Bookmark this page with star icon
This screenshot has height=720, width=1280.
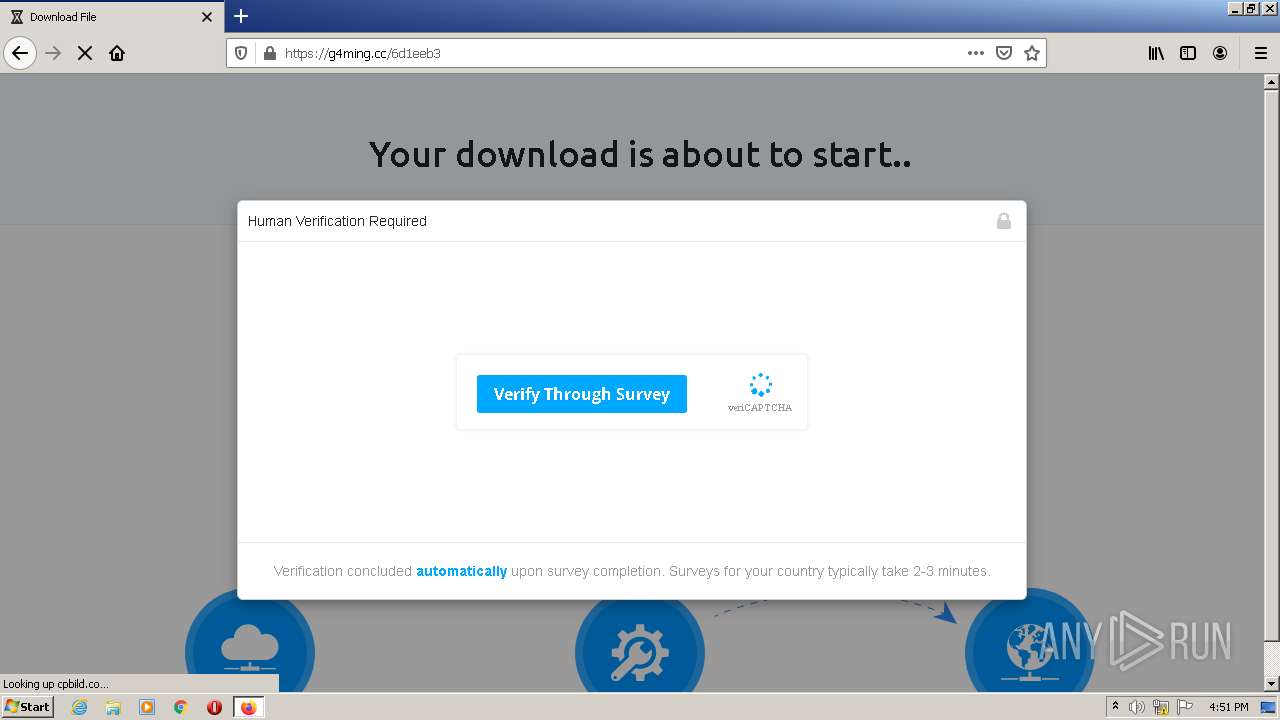coord(1032,53)
